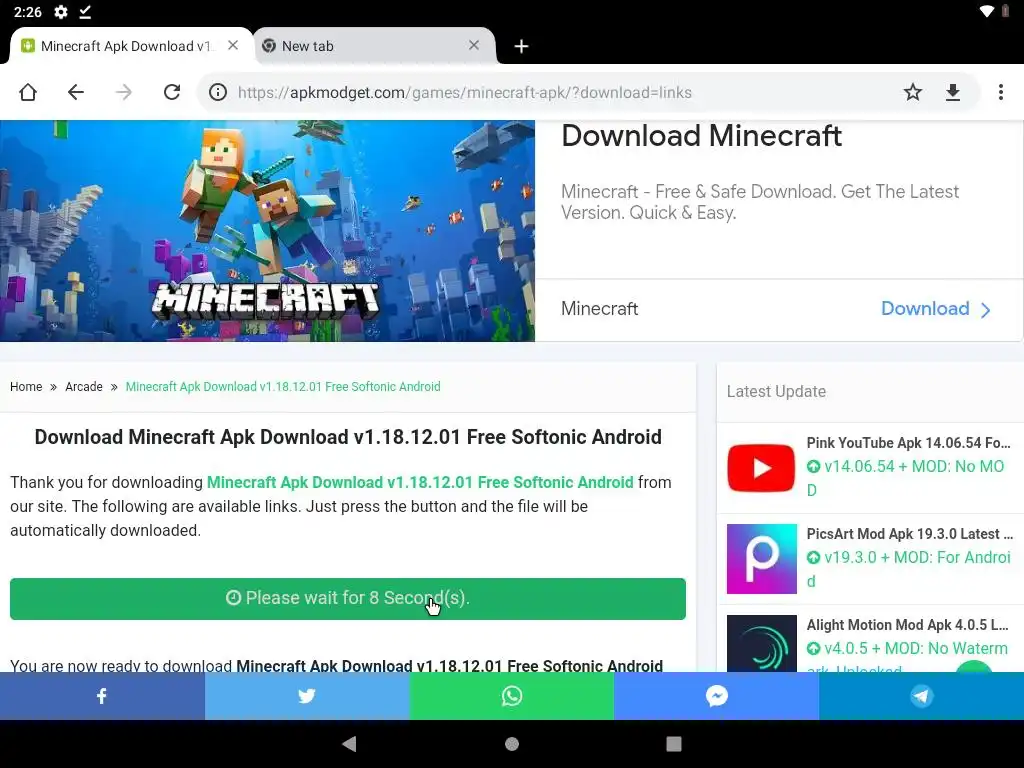Open PicsArt Mod Apk 19.3.0 entry
This screenshot has height=768, width=1024.
coord(909,534)
